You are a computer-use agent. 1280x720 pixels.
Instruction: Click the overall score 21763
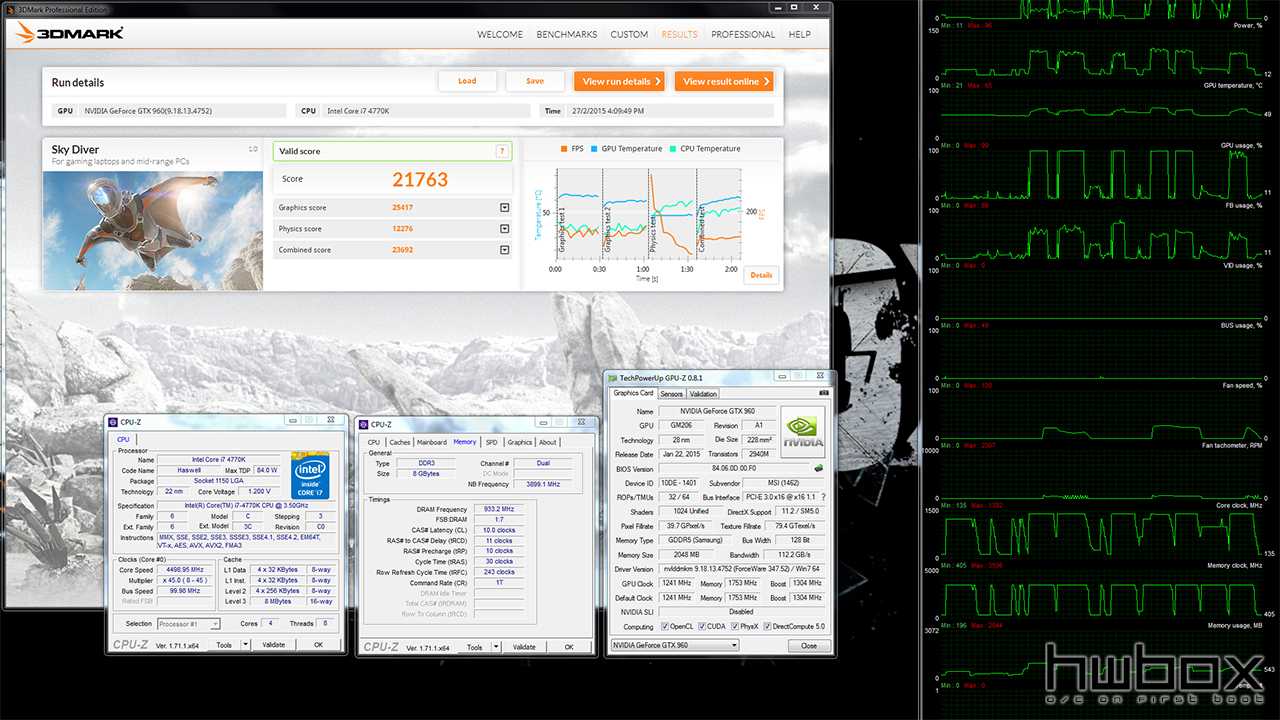point(420,180)
